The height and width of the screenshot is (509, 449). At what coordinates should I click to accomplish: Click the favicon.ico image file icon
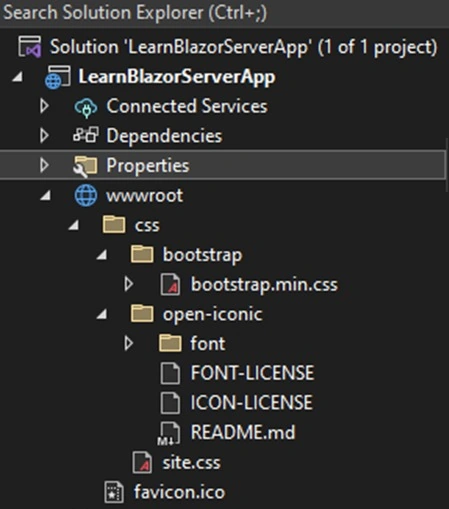tap(114, 492)
